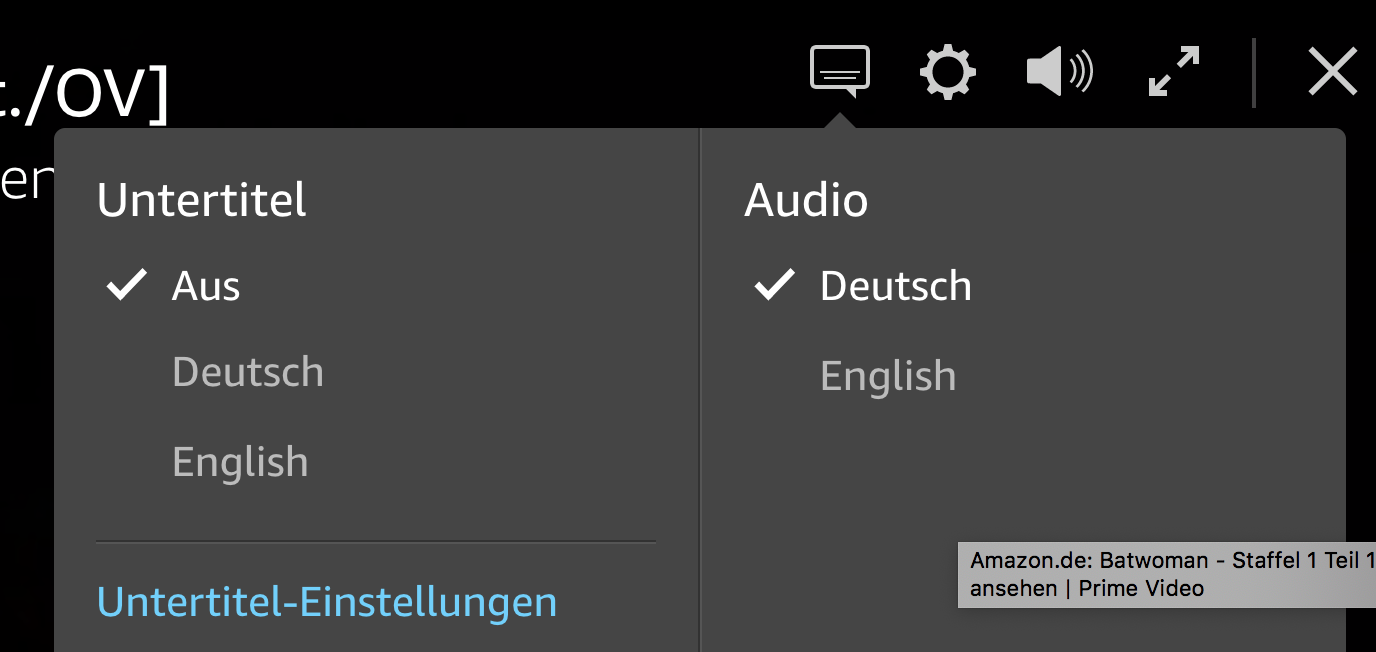Click the checkmark beside audio Deutsch

click(775, 285)
